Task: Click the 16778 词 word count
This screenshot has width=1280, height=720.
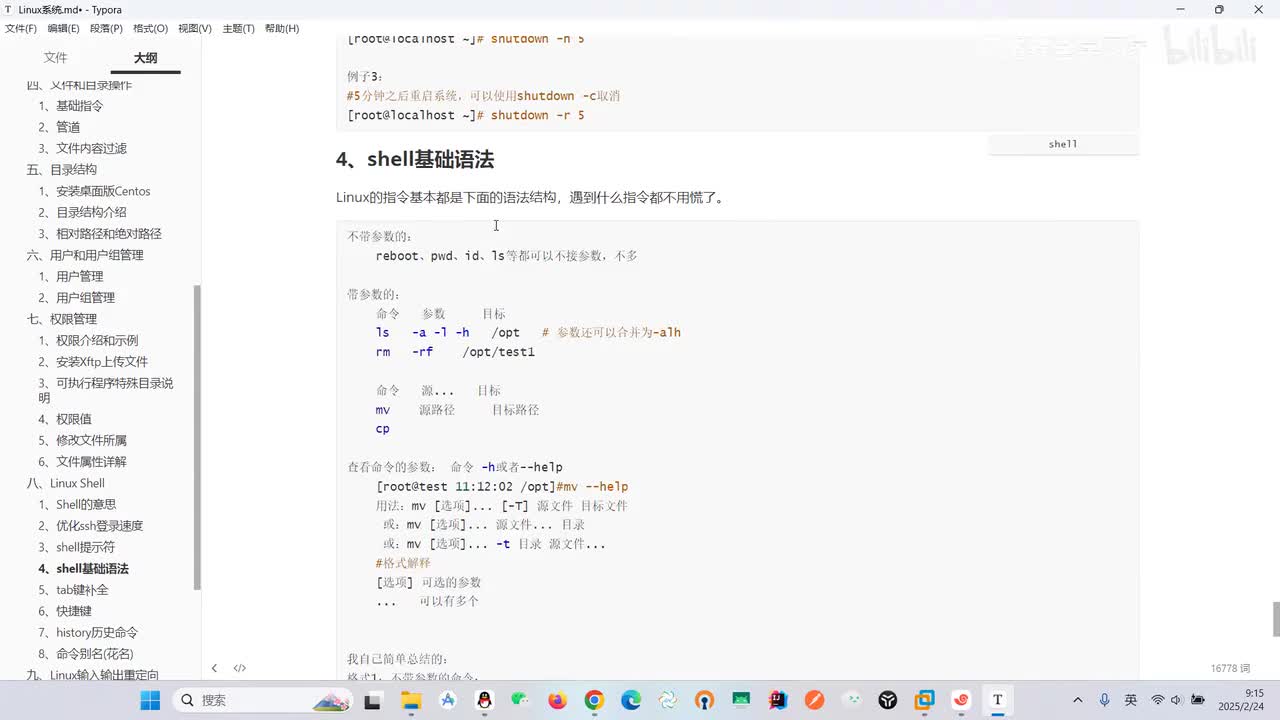Action: (1232, 668)
